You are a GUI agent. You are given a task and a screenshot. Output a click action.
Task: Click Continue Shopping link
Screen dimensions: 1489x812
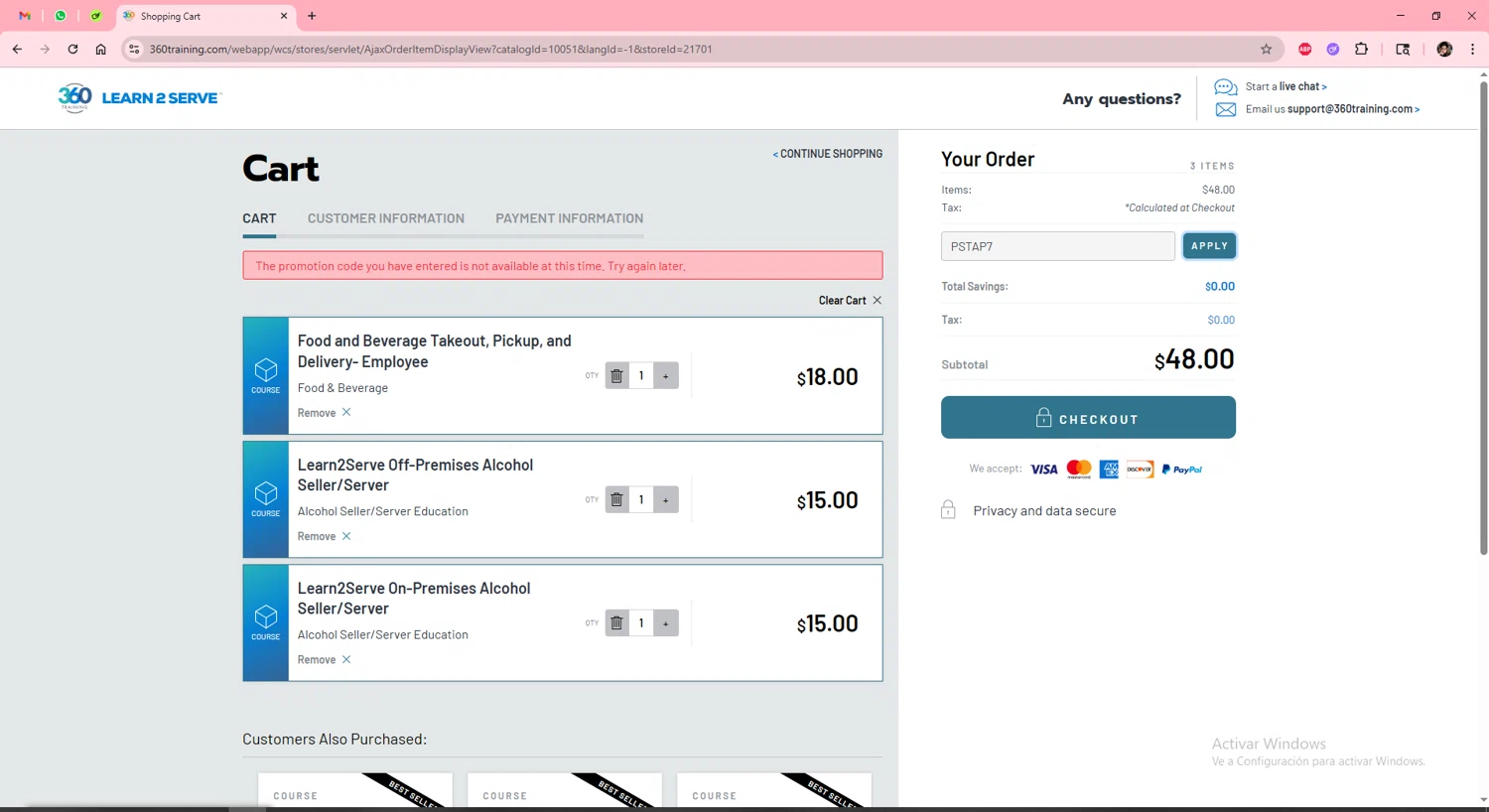828,154
